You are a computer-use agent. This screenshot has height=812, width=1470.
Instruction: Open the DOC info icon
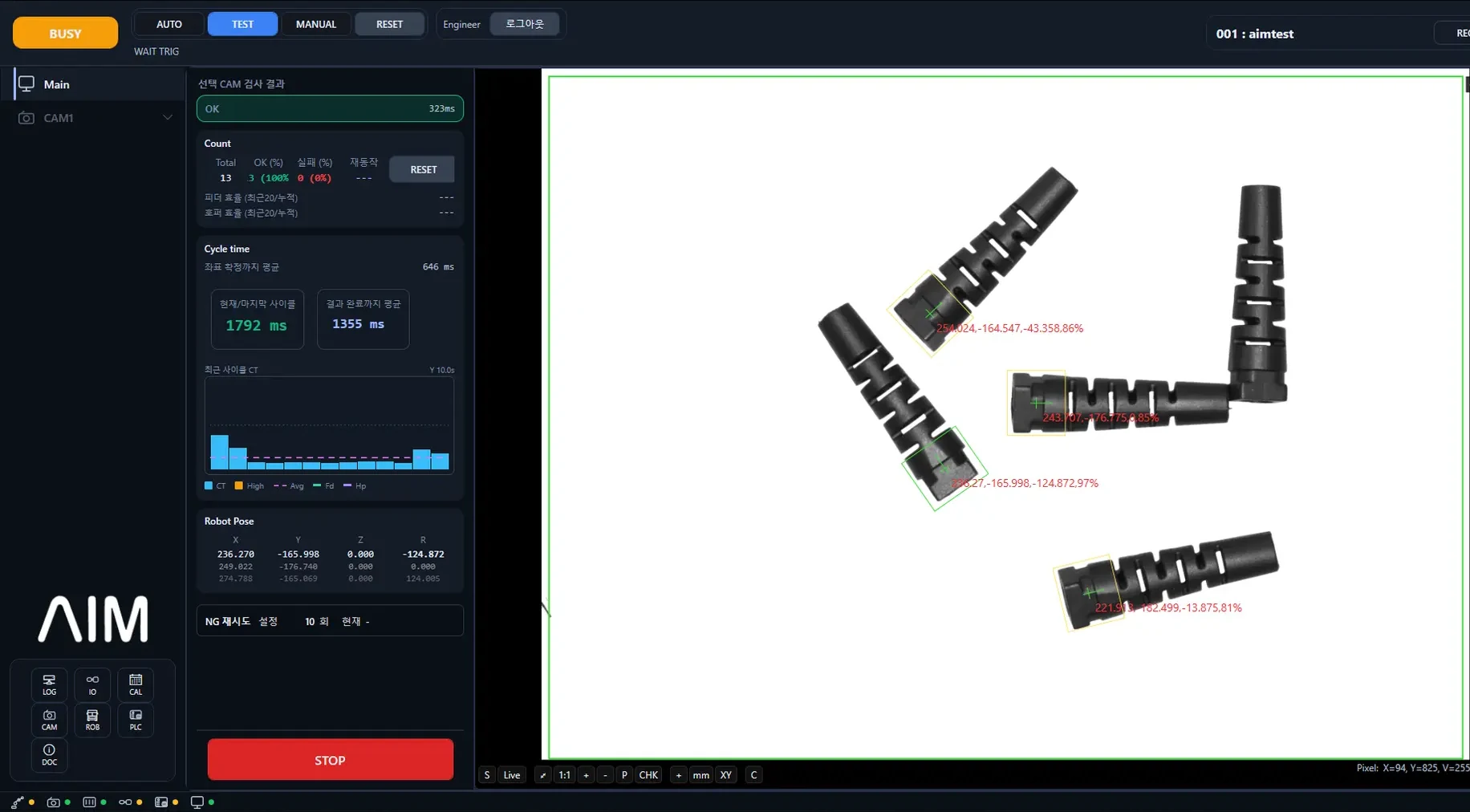(49, 755)
